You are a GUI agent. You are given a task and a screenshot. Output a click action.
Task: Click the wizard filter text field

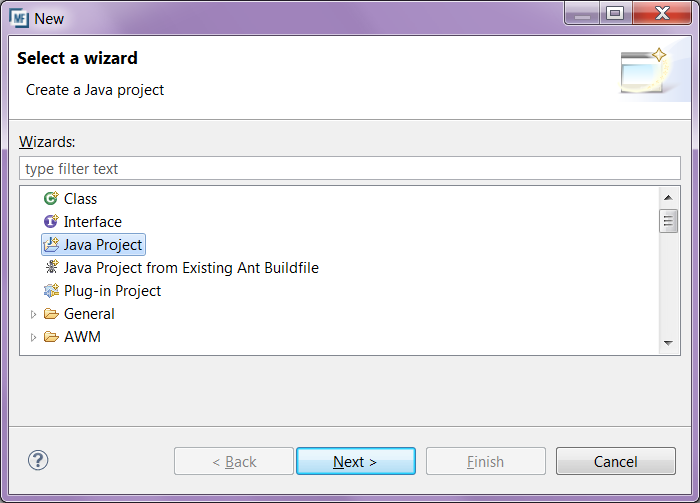(349, 169)
